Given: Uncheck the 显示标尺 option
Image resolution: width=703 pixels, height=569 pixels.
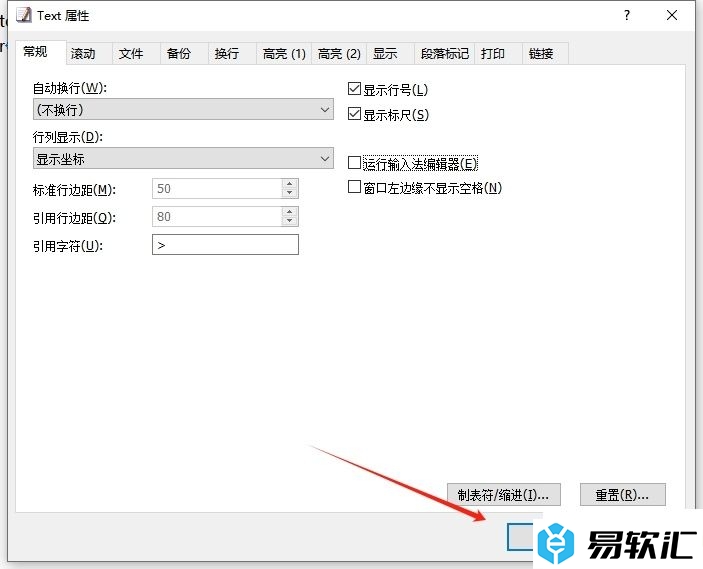Looking at the screenshot, I should (354, 115).
